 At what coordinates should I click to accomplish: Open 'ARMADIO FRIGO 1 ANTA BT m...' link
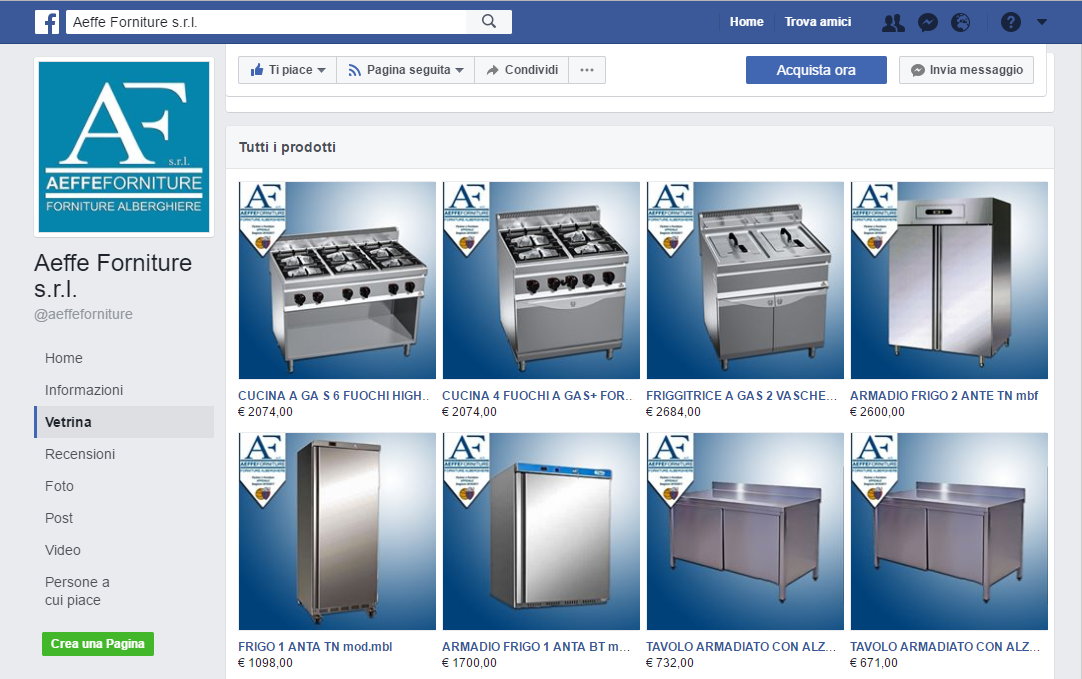point(536,647)
